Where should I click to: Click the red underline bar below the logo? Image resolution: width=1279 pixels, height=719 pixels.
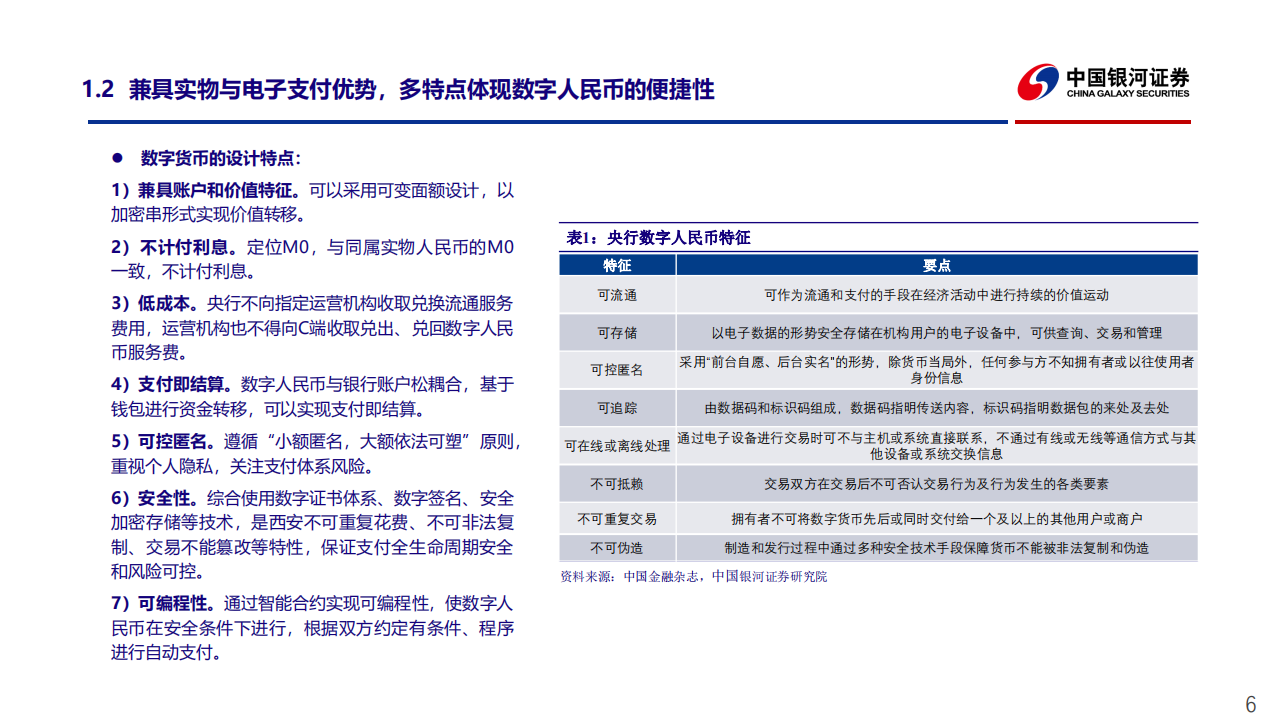(1102, 123)
